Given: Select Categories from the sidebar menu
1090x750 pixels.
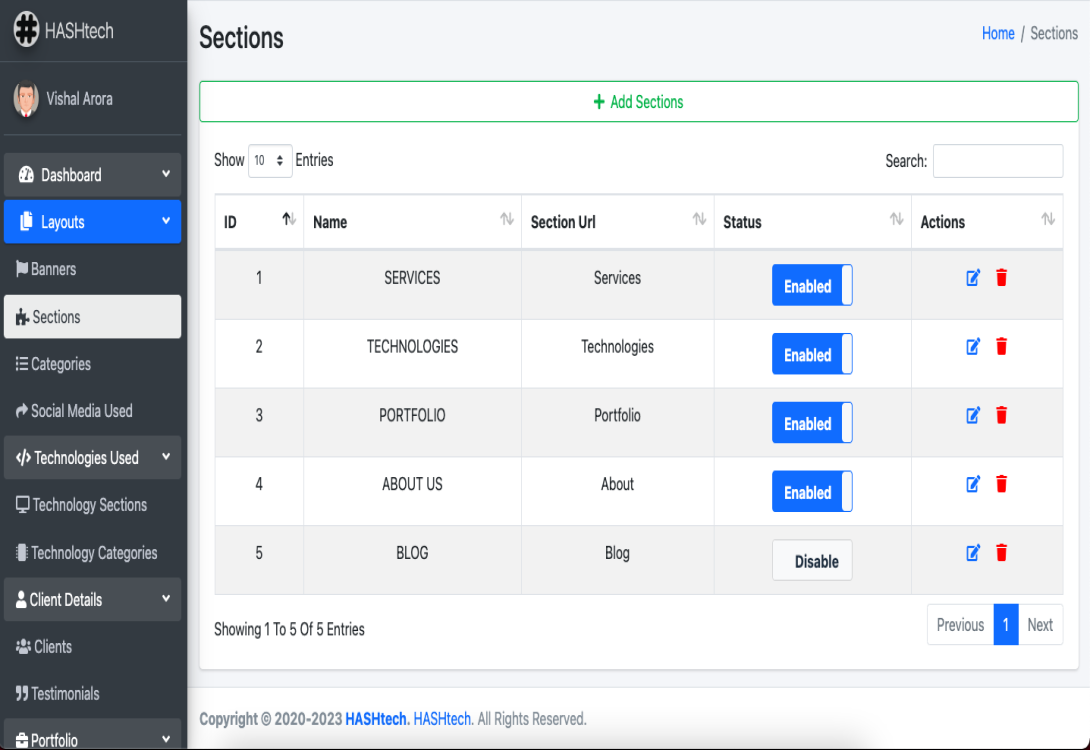Looking at the screenshot, I should pyautogui.click(x=60, y=364).
